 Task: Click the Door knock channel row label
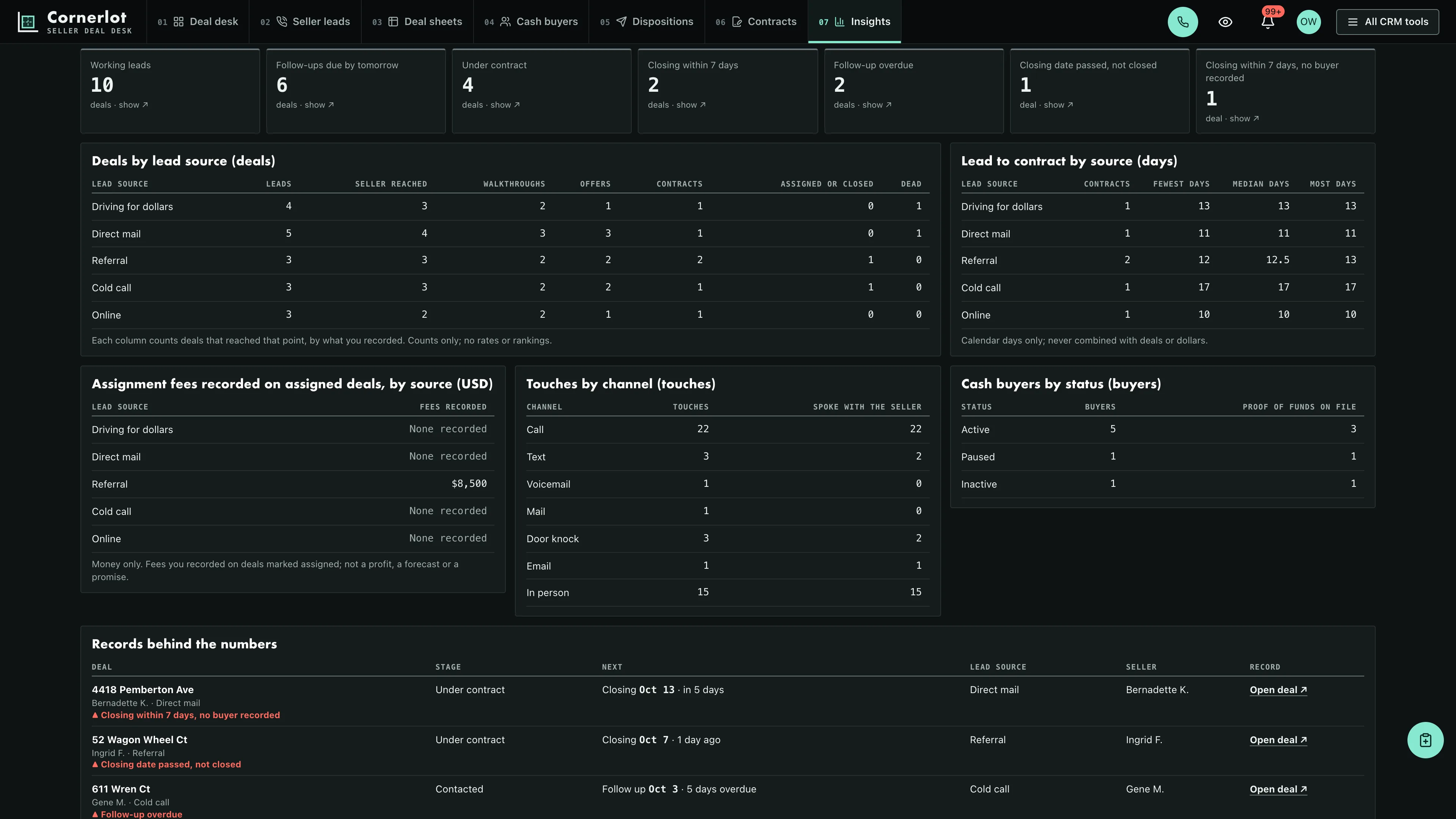(x=553, y=539)
